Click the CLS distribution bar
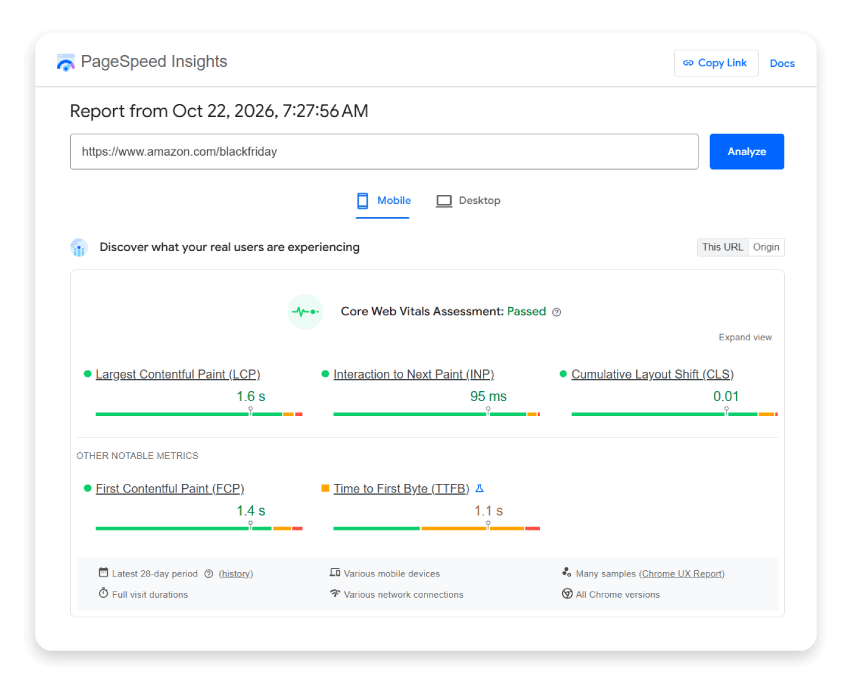852x690 pixels. point(674,414)
